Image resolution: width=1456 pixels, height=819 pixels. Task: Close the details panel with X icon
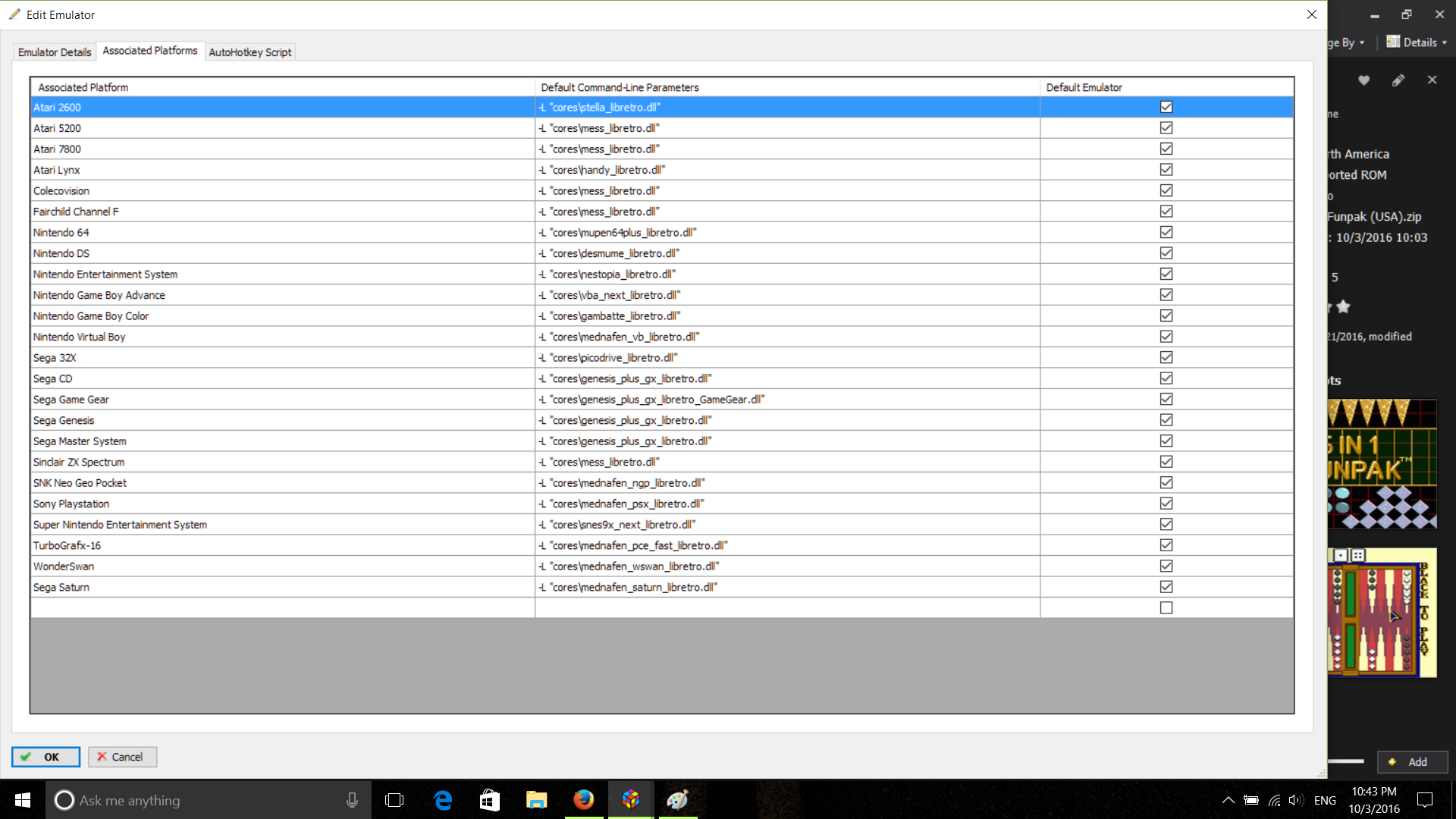(1432, 80)
